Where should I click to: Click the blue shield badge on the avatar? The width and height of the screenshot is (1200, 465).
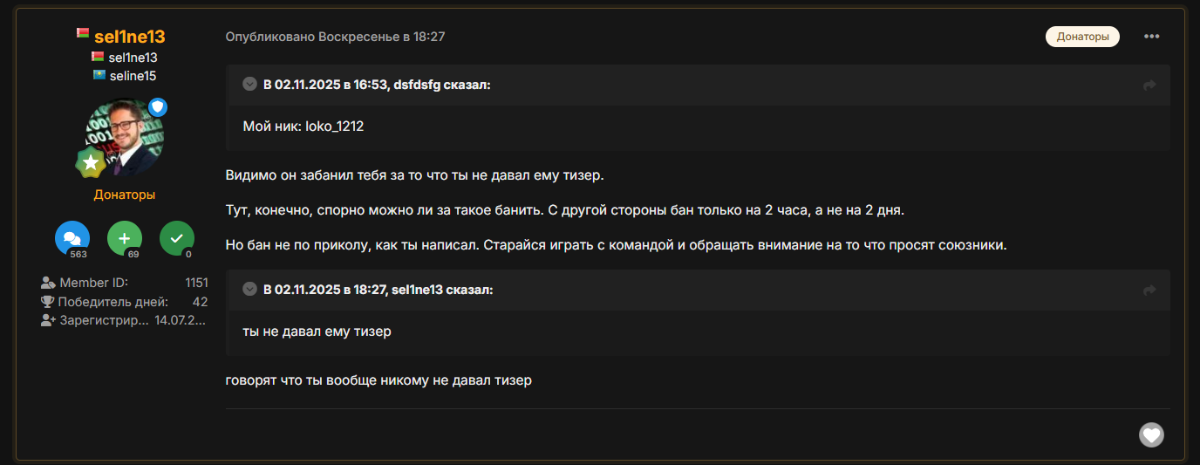point(158,107)
